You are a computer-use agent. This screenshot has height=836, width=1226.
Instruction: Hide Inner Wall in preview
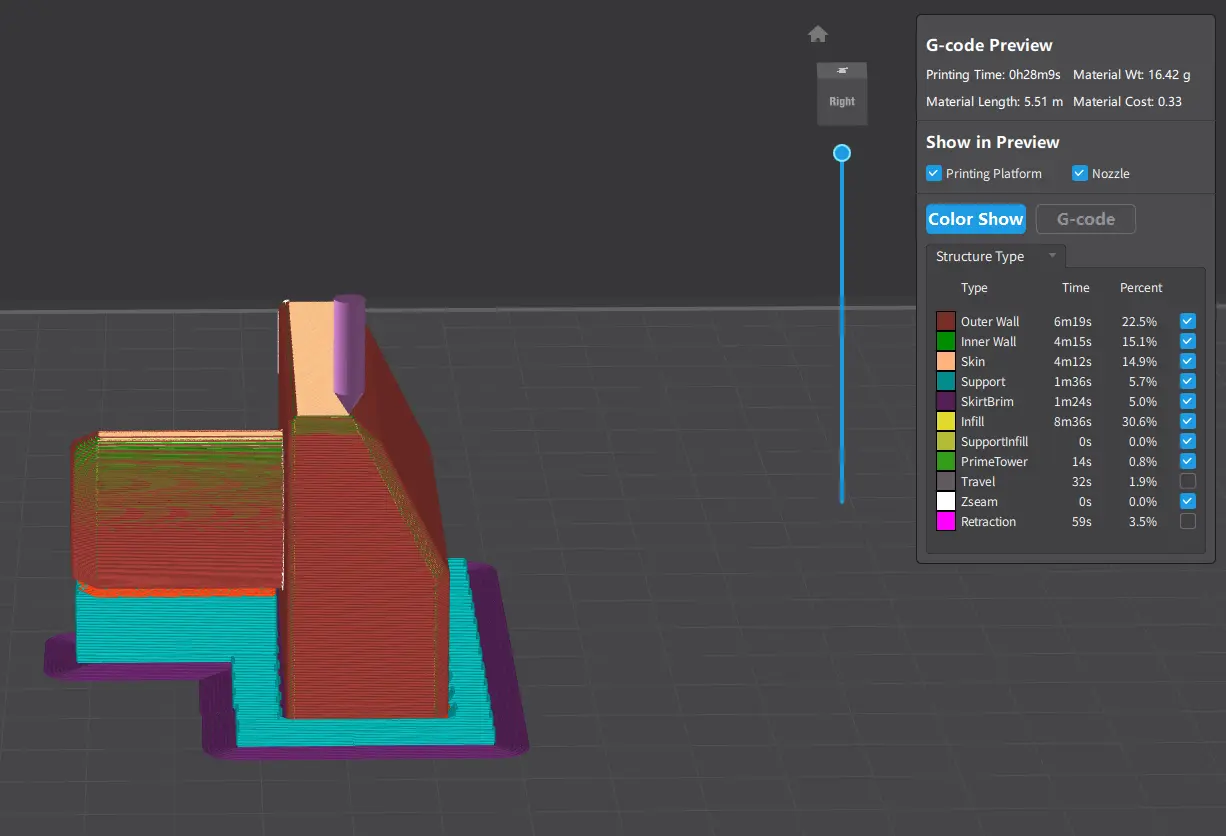pos(1188,341)
